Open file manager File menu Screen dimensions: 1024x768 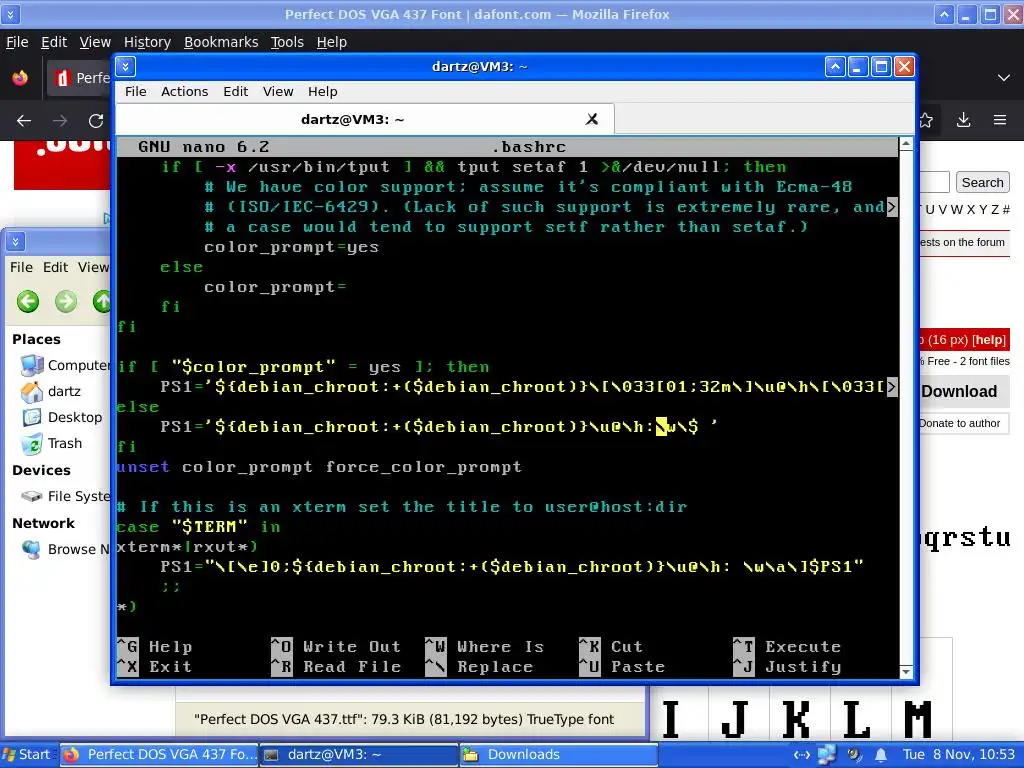pyautogui.click(x=21, y=267)
